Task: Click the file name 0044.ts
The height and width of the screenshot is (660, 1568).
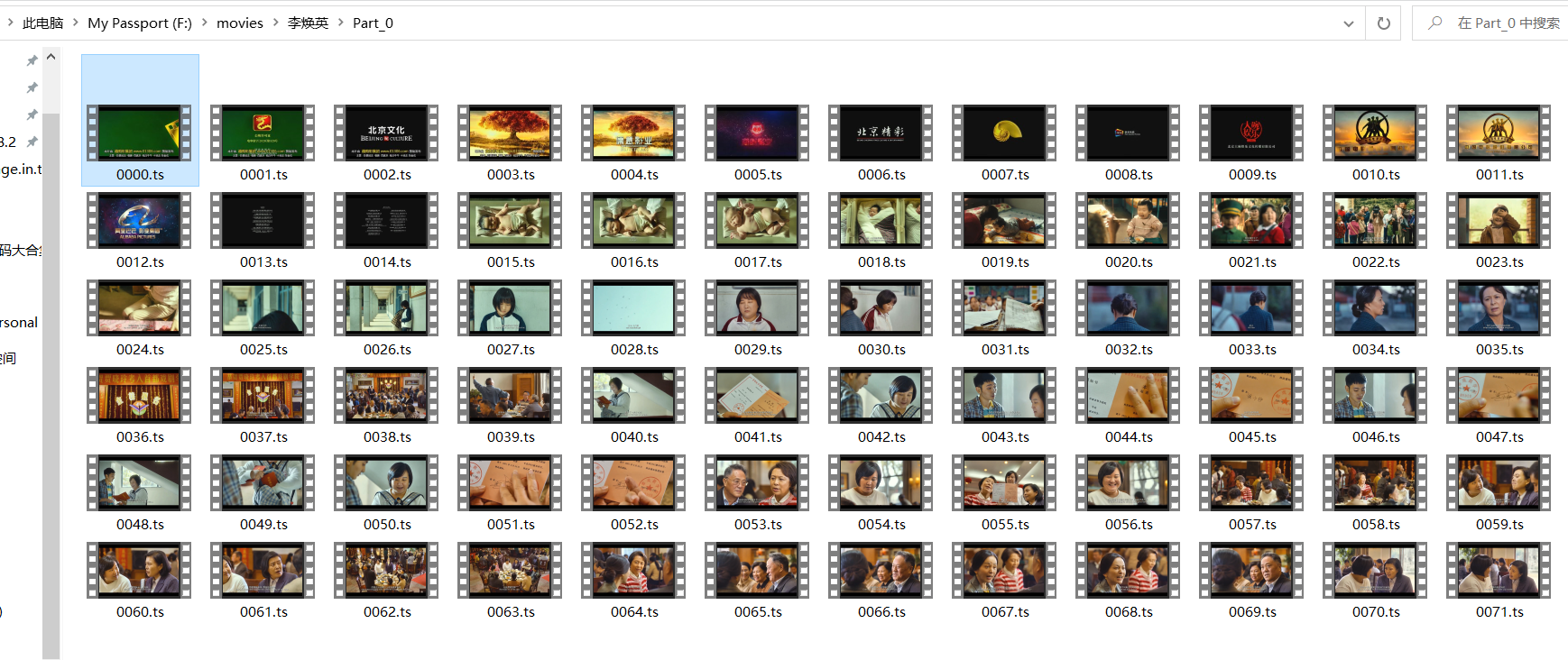Action: click(1129, 437)
